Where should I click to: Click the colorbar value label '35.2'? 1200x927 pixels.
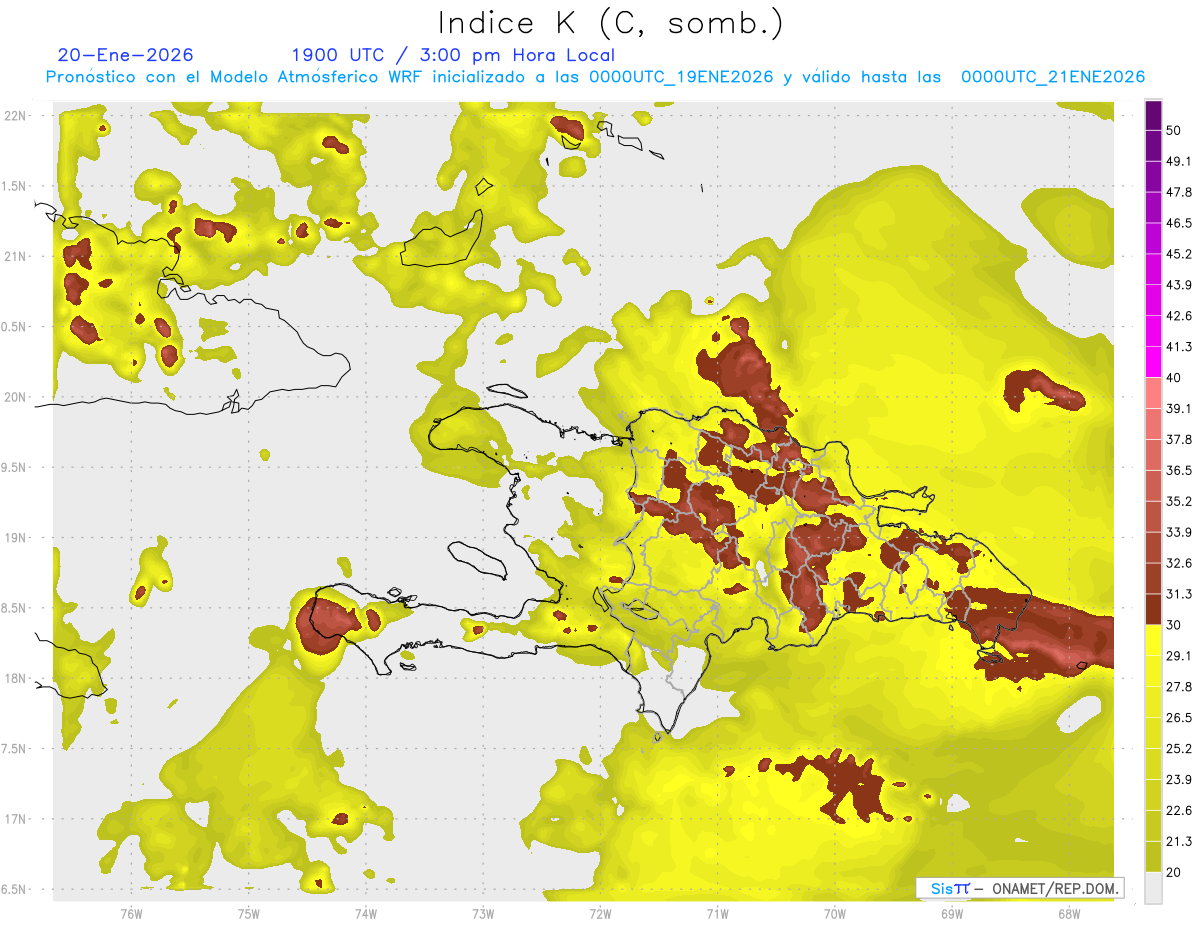(x=1179, y=501)
